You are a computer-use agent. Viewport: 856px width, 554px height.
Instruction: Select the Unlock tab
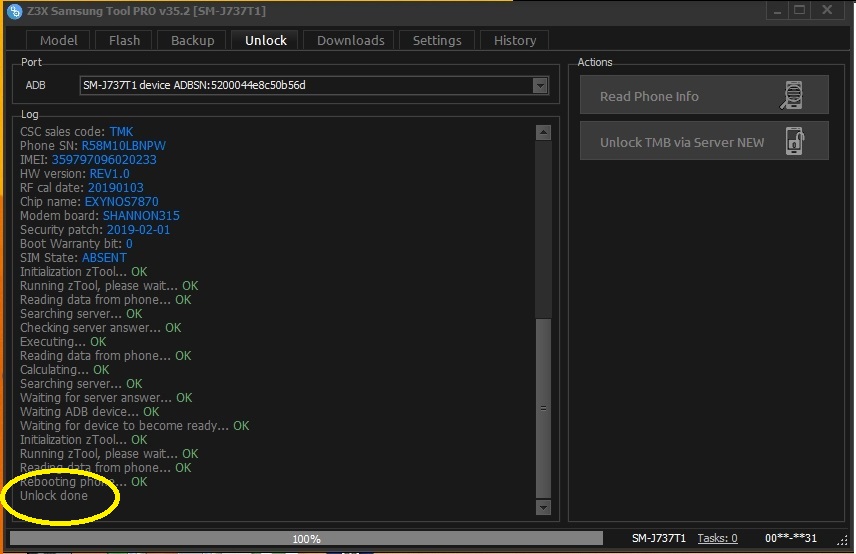(265, 40)
